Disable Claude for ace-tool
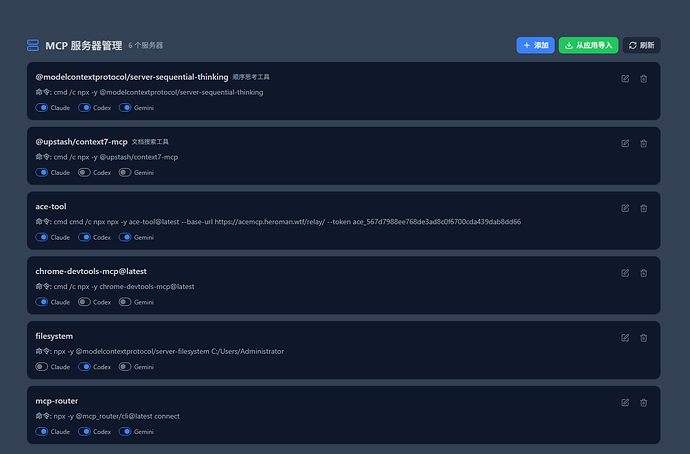Viewport: 690px width, 454px height. click(42, 237)
